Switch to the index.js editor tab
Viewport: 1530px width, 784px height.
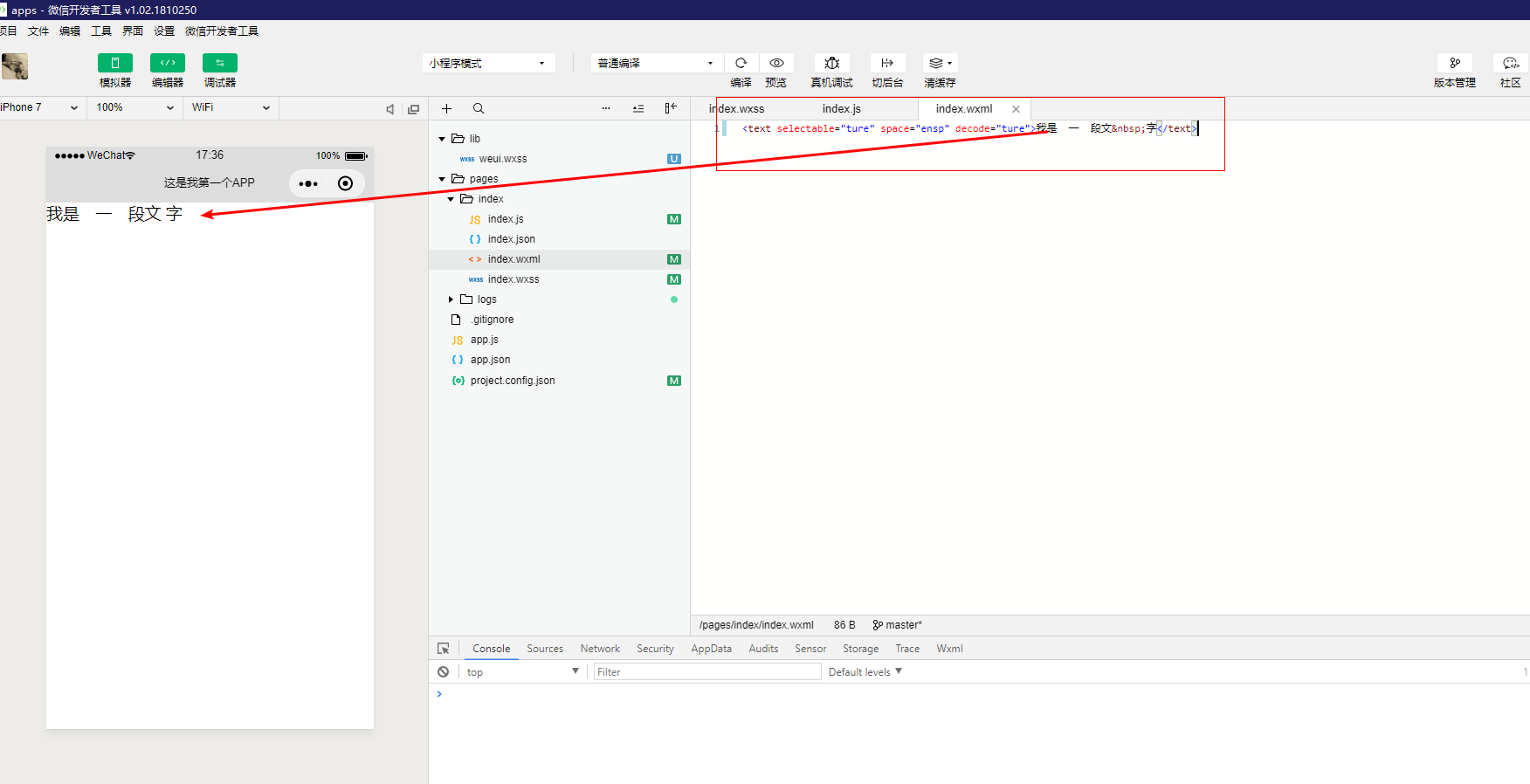tap(841, 108)
